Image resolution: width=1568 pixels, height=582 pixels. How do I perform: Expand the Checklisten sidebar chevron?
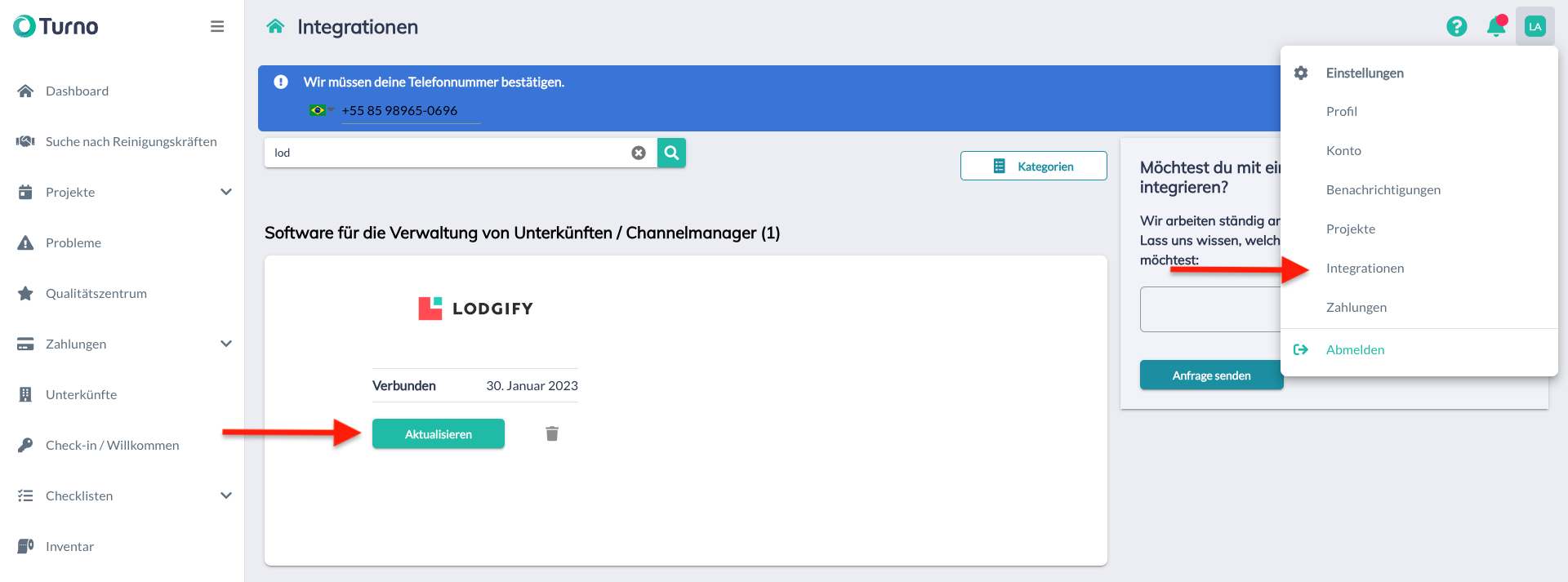tap(226, 495)
